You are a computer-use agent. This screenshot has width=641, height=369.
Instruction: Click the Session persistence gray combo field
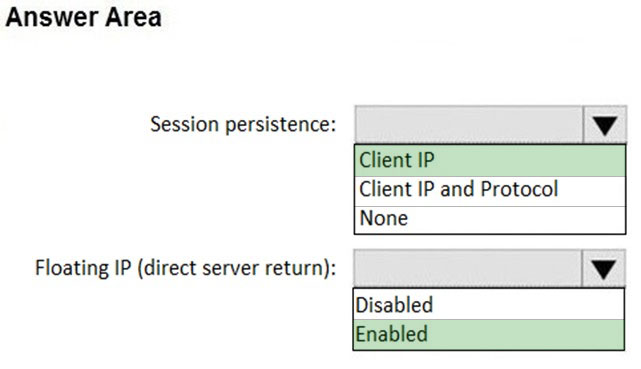(469, 125)
